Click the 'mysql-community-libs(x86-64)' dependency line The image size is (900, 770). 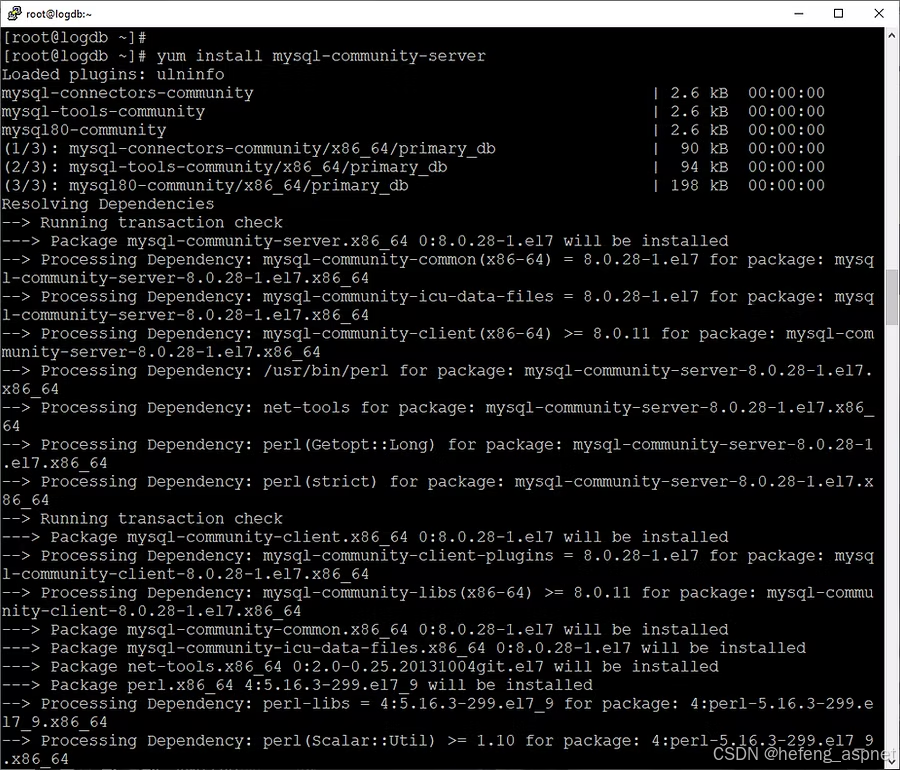pyautogui.click(x=437, y=602)
